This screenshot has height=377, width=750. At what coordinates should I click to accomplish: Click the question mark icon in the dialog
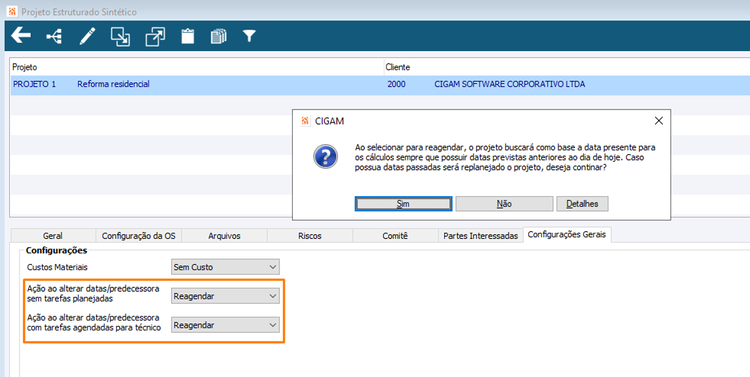(x=325, y=156)
